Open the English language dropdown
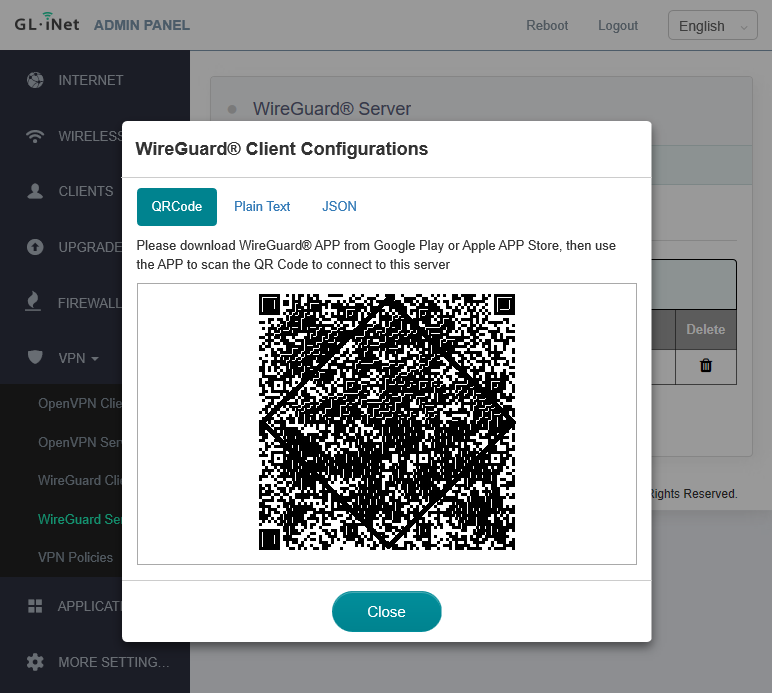This screenshot has height=693, width=772. point(712,26)
